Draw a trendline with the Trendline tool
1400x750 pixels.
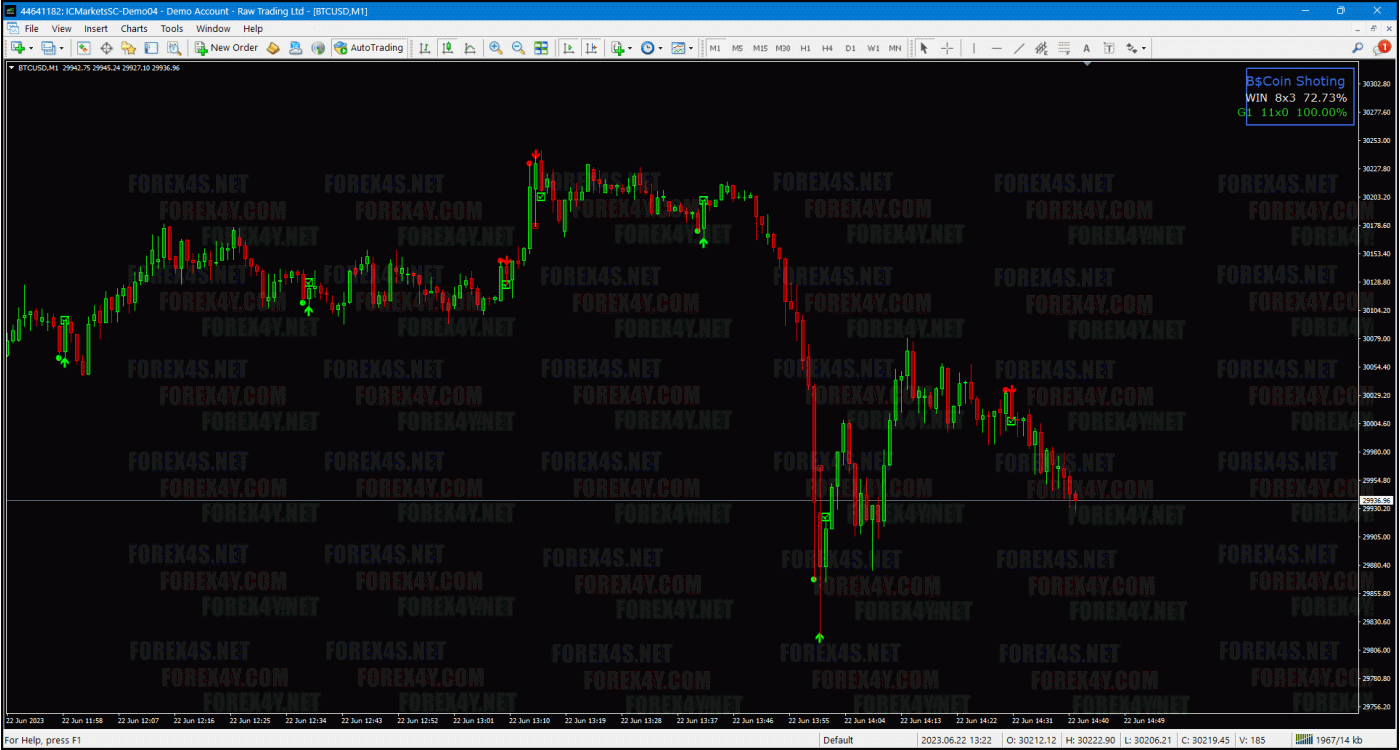click(x=1019, y=48)
